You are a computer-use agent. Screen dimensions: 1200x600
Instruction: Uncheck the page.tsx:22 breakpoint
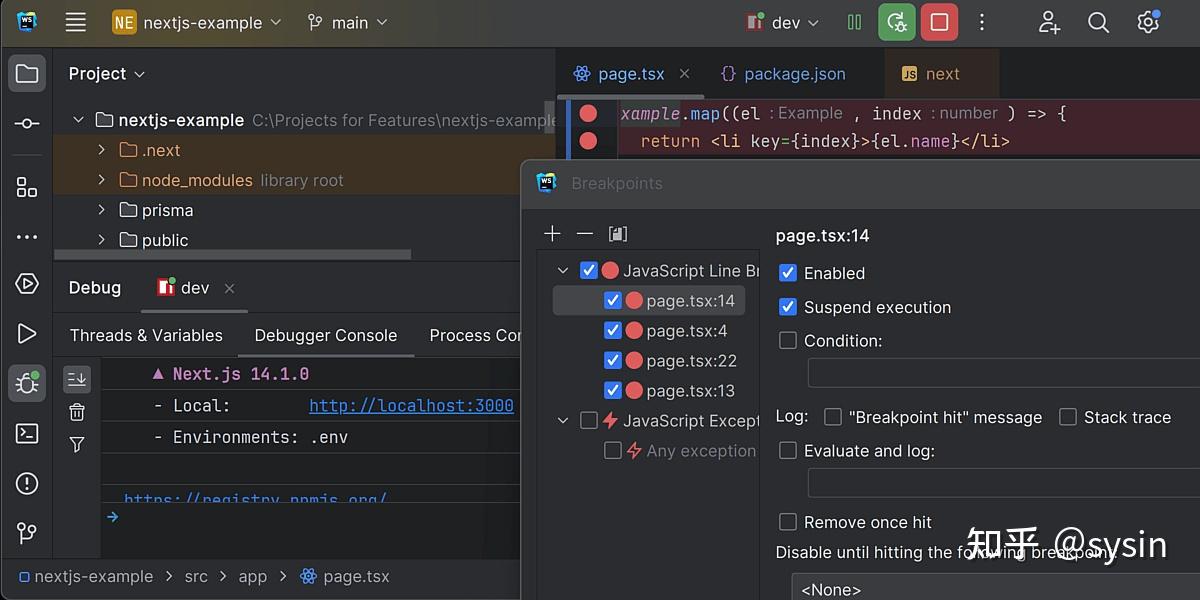pyautogui.click(x=613, y=361)
